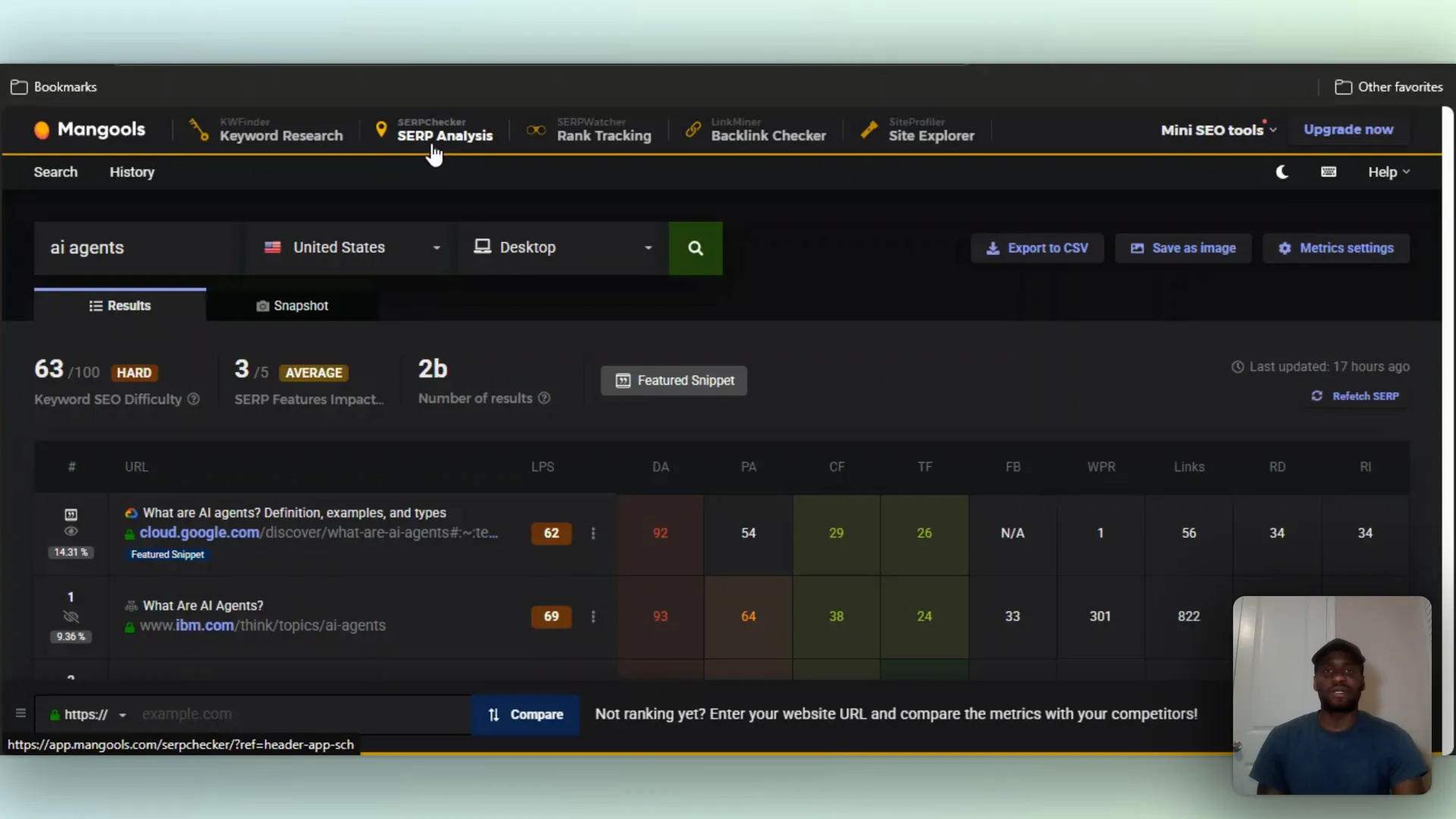Click Export to CSV button

pyautogui.click(x=1037, y=248)
